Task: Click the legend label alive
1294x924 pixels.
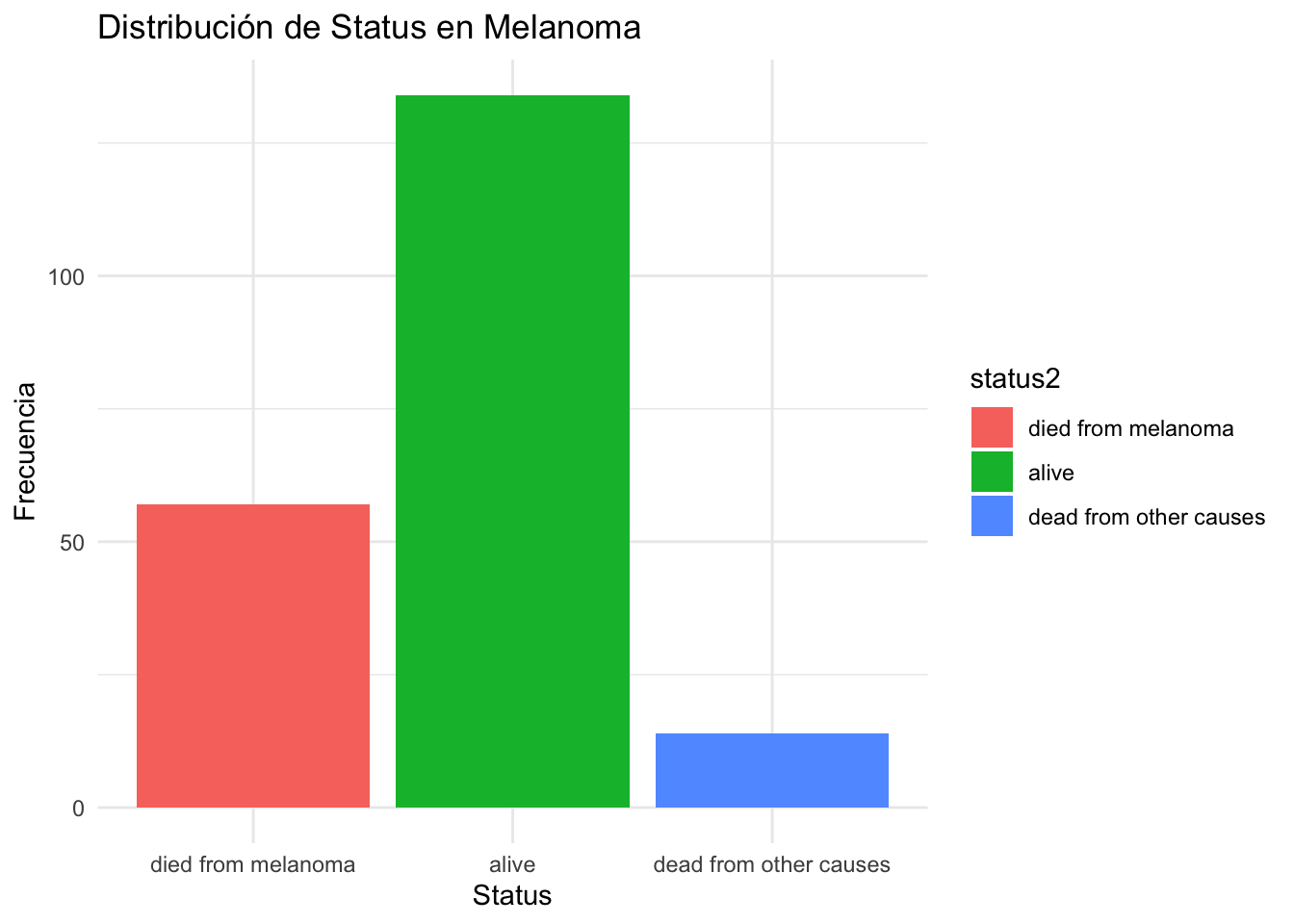Action: click(1050, 473)
